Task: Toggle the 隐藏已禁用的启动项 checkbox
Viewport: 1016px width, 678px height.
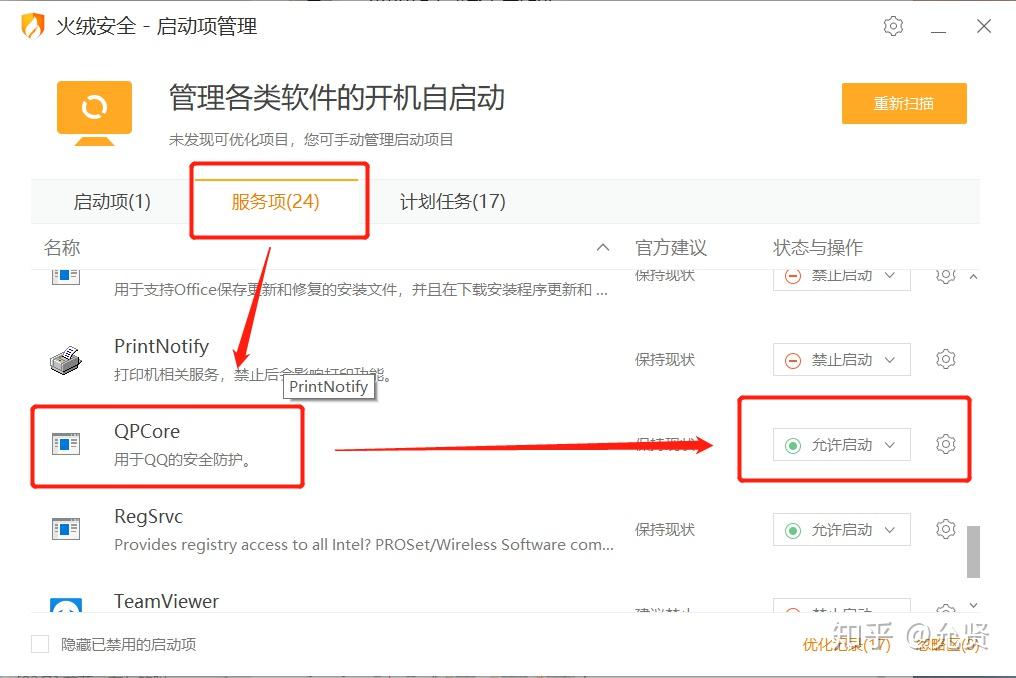Action: [40, 644]
